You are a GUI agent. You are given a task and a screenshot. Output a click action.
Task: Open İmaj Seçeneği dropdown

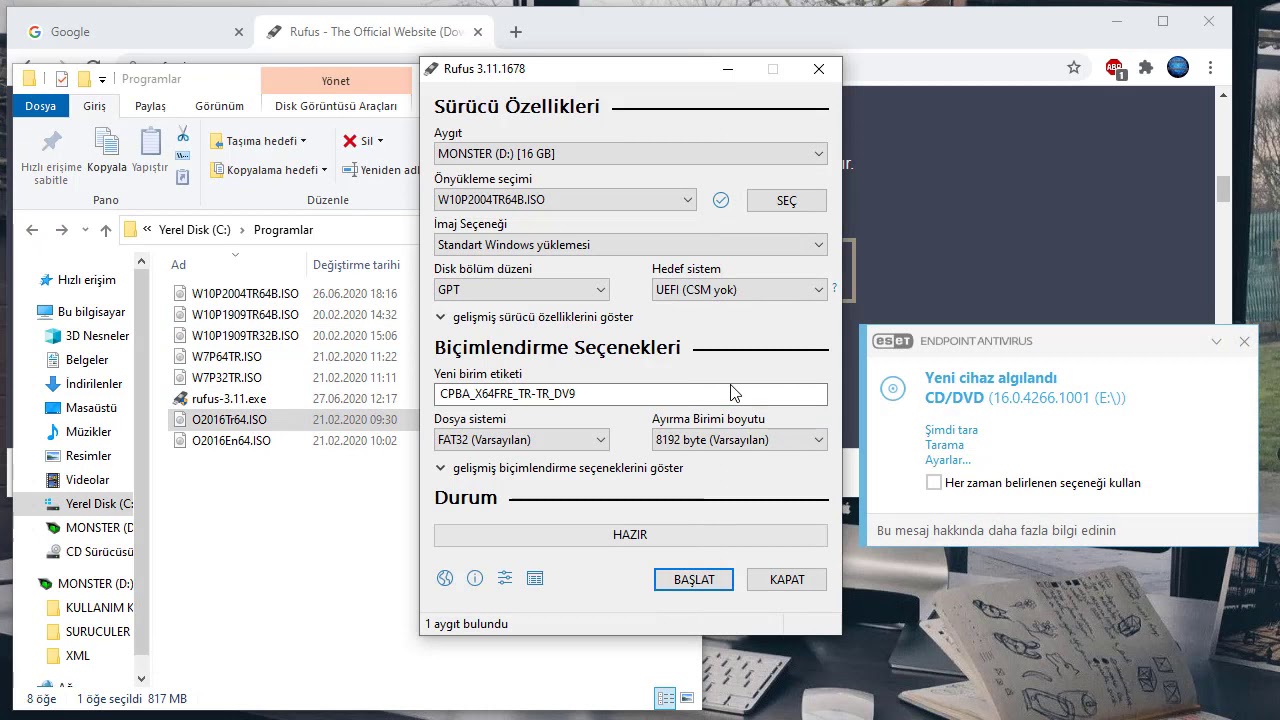tap(631, 245)
